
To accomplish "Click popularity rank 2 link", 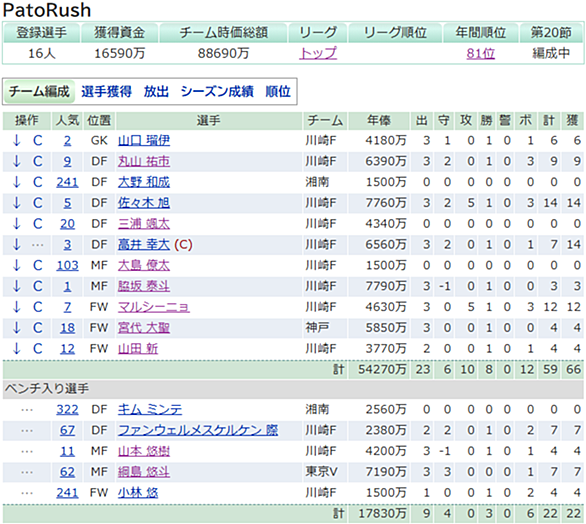I will (x=67, y=141).
